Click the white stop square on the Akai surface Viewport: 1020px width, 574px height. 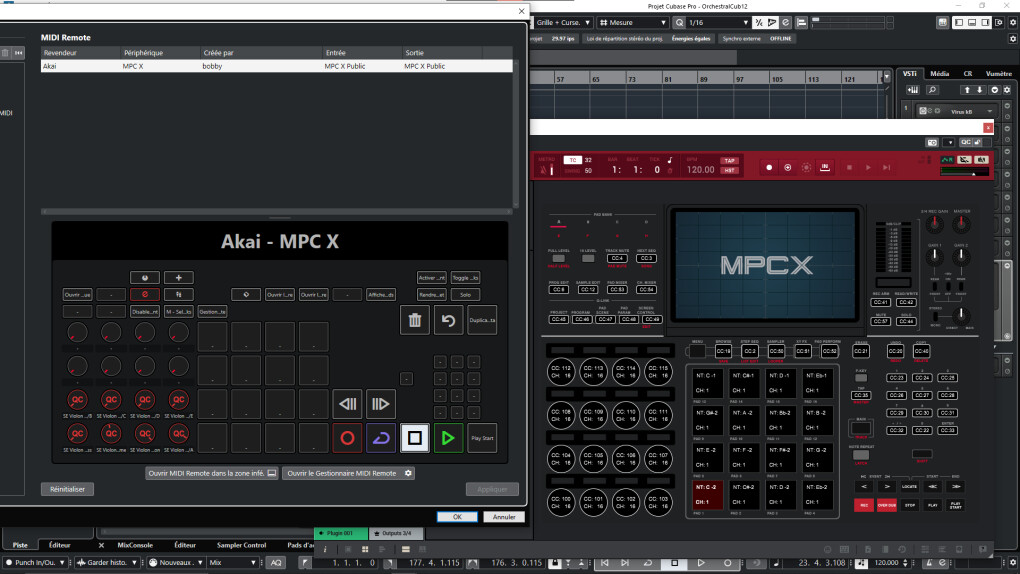(x=414, y=438)
